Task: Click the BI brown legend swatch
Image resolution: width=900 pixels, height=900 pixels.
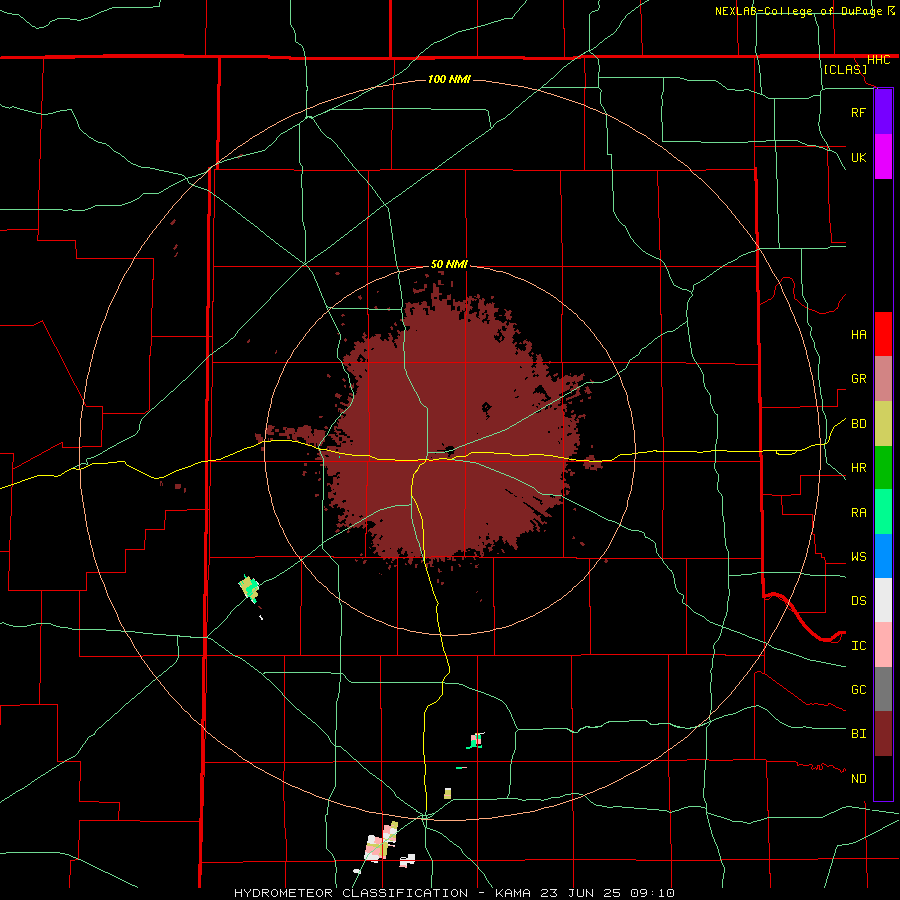Action: [x=883, y=734]
